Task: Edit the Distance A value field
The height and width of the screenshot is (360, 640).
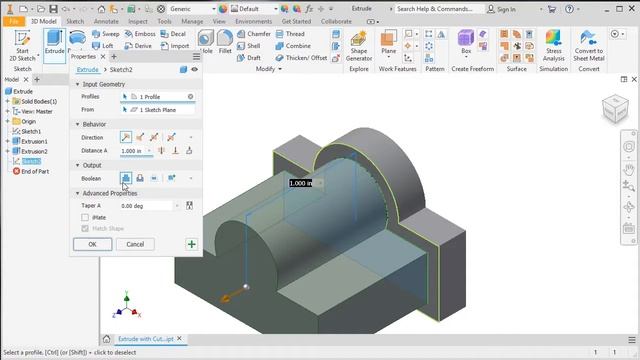Action: pyautogui.click(x=133, y=151)
